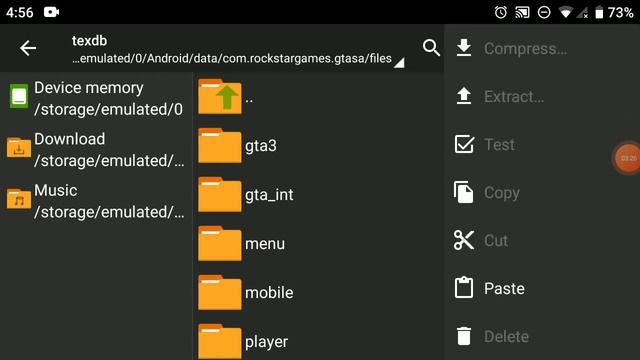The image size is (640, 360).
Task: Select the mobile folder name
Action: click(269, 293)
